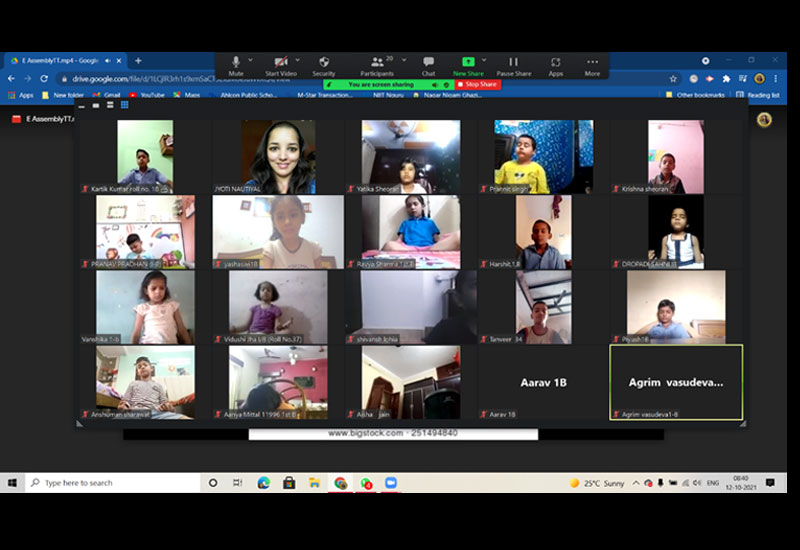The width and height of the screenshot is (800, 550).
Task: Open the taskbar clock and date
Action: coord(740,483)
